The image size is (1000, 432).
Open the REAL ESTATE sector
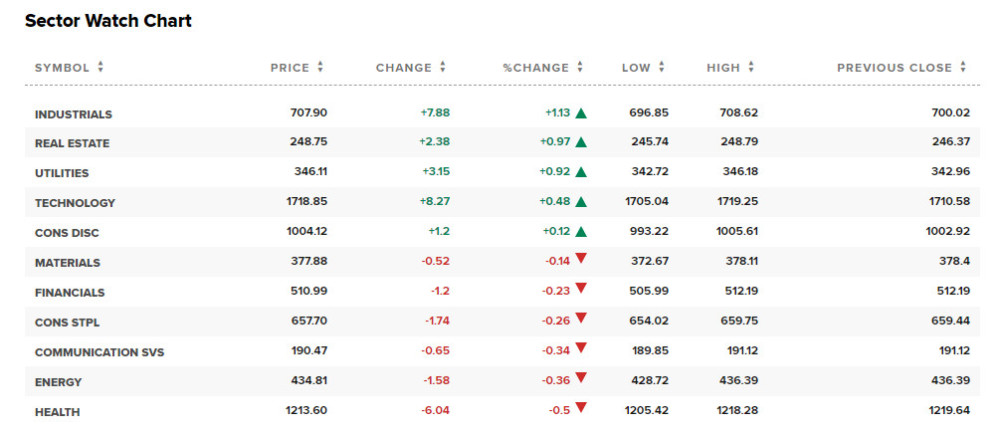[72, 143]
